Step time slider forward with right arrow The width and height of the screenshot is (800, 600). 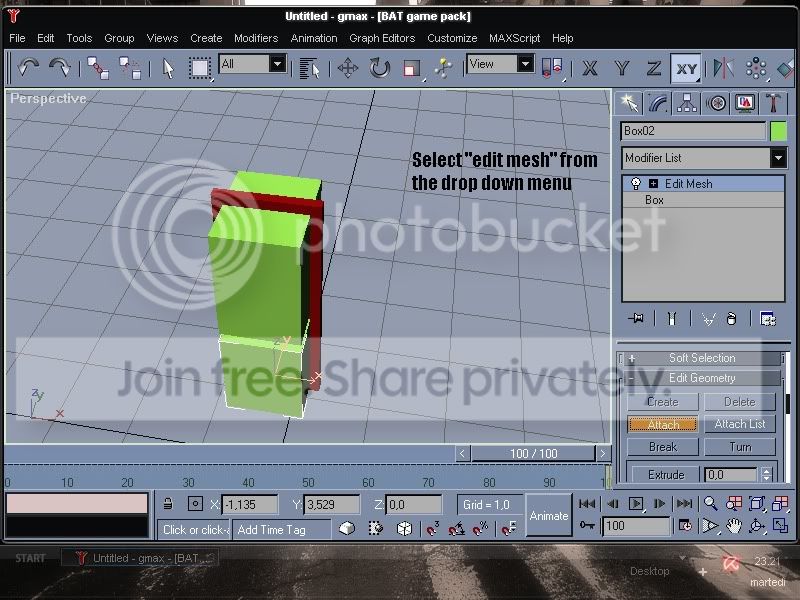click(603, 454)
